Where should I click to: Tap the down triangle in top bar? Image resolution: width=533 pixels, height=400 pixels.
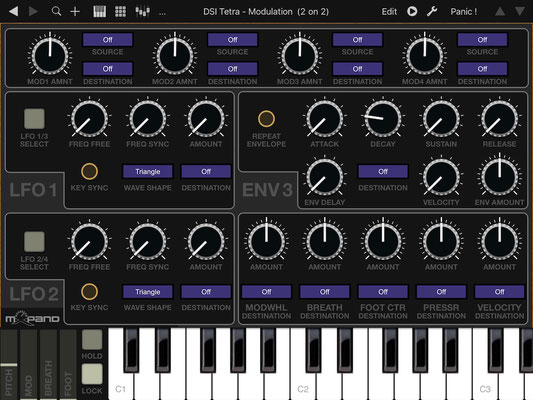coord(520,12)
